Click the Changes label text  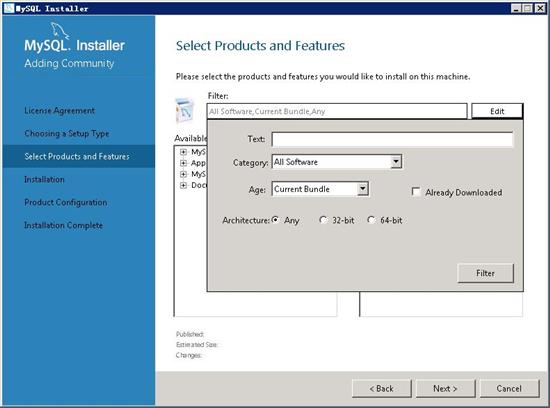(189, 355)
